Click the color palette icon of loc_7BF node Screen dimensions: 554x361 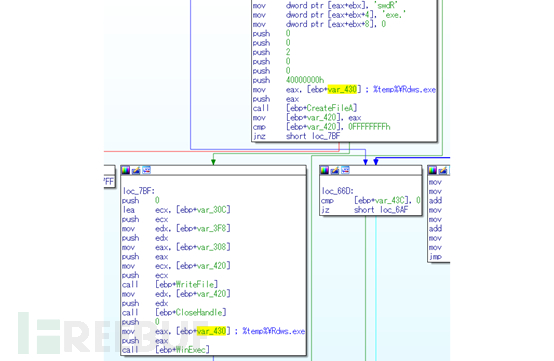coord(126,171)
